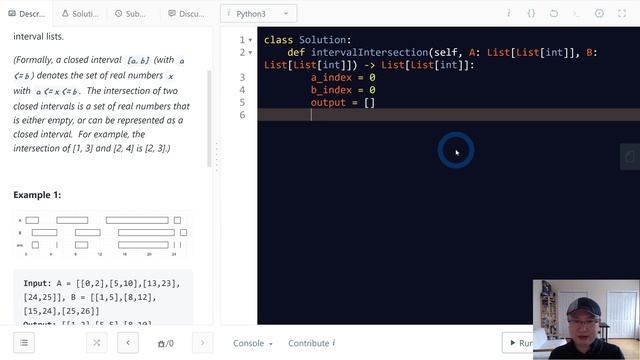Click the Run code button
The height and width of the screenshot is (360, 640).
(x=518, y=343)
